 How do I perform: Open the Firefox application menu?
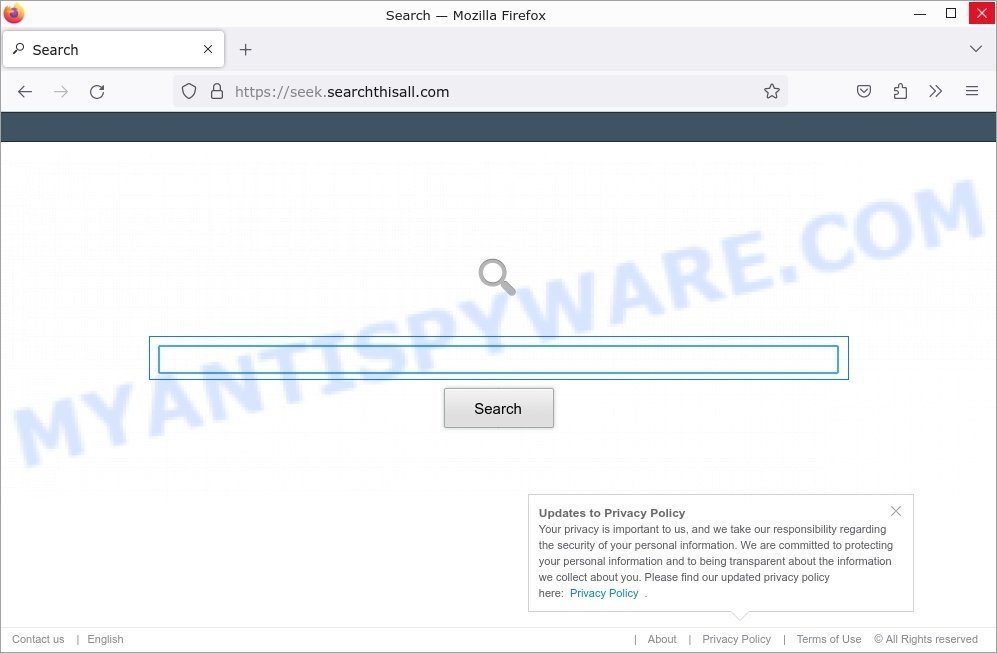[972, 91]
